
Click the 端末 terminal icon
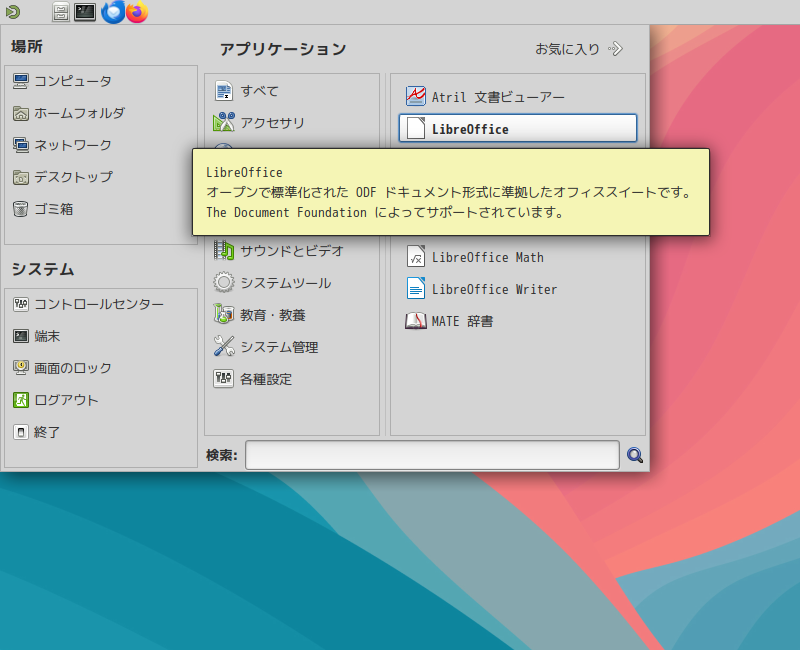[20, 337]
